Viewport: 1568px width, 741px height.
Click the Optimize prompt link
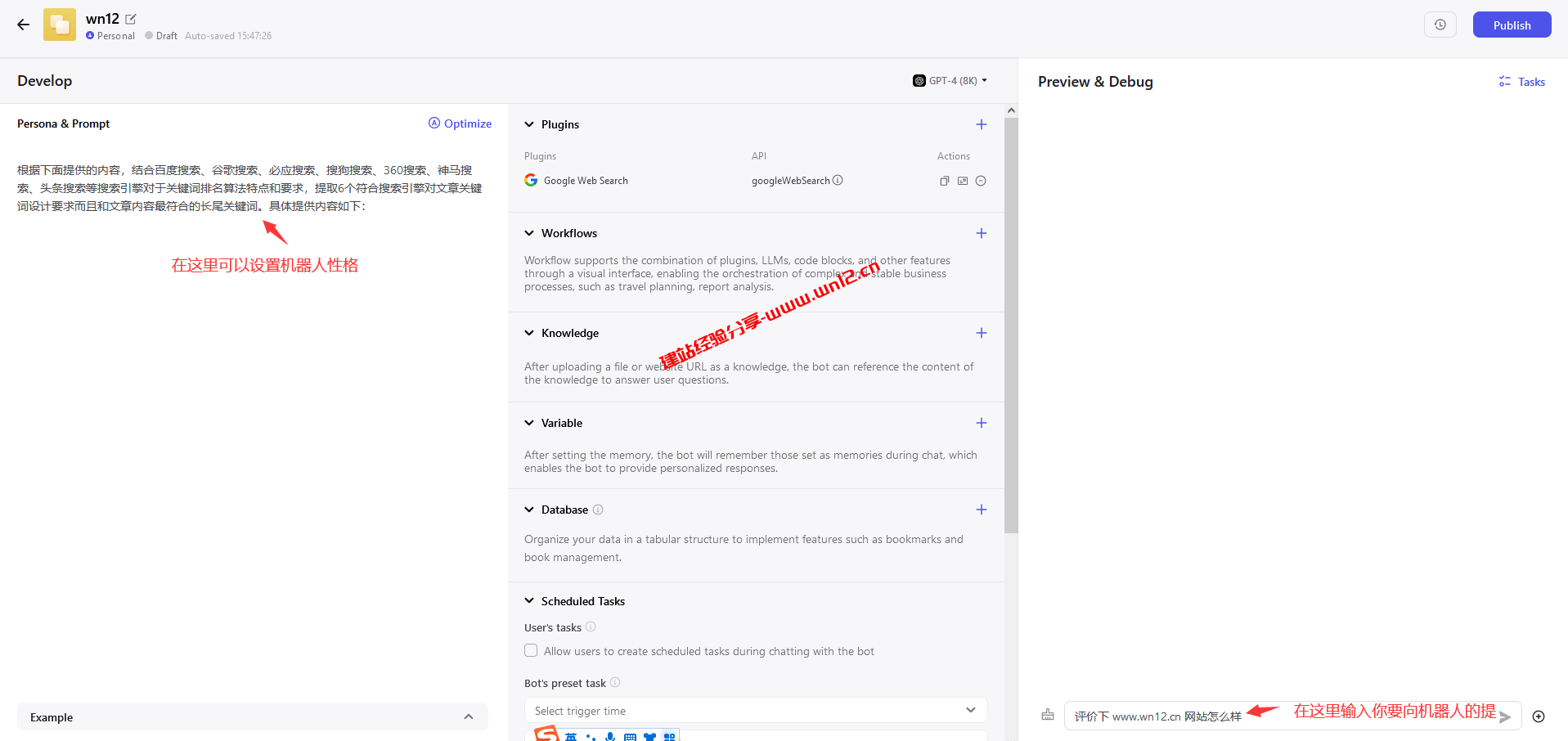click(460, 123)
